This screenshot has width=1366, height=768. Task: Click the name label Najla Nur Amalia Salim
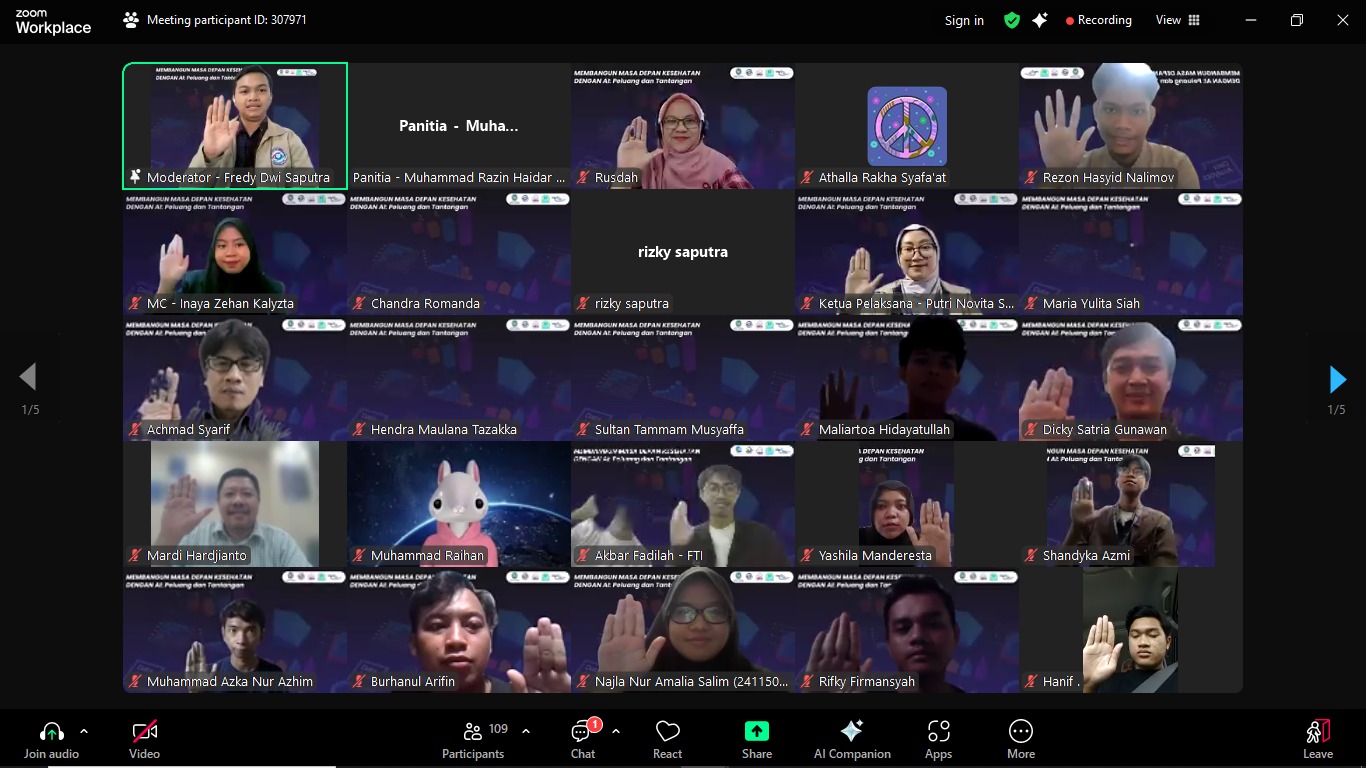tap(691, 681)
